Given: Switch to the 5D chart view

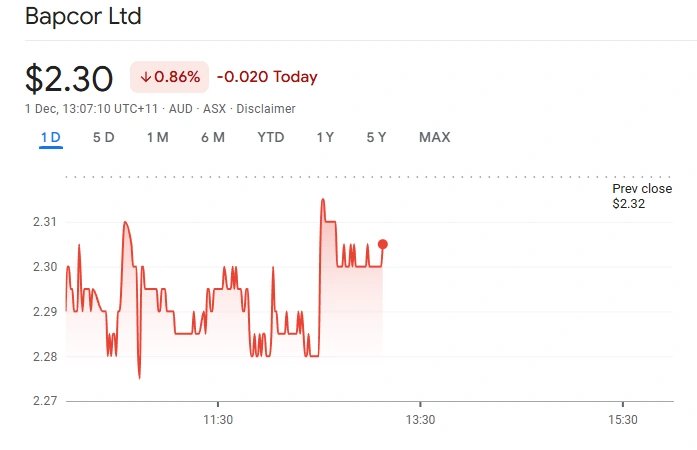Looking at the screenshot, I should [x=103, y=137].
